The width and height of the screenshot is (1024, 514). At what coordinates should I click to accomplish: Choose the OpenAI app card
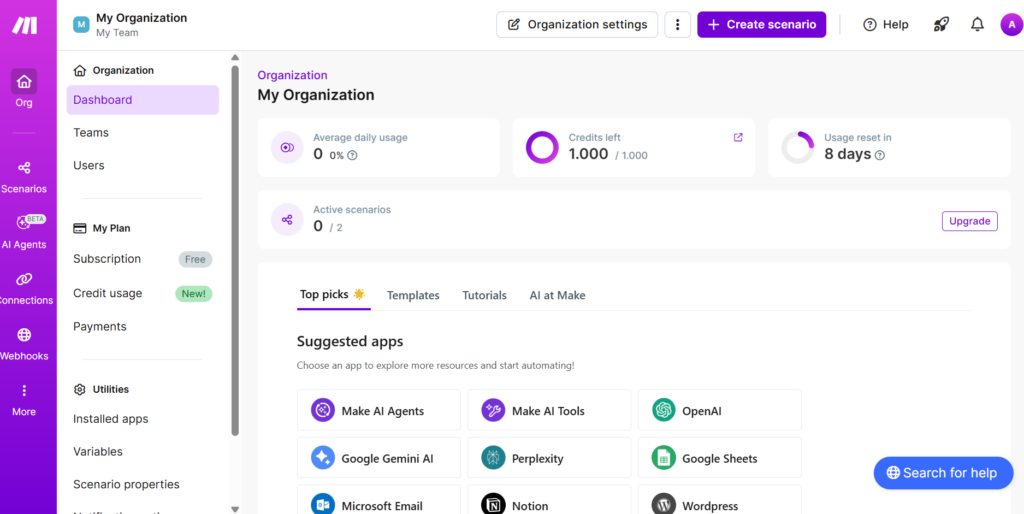pos(720,411)
